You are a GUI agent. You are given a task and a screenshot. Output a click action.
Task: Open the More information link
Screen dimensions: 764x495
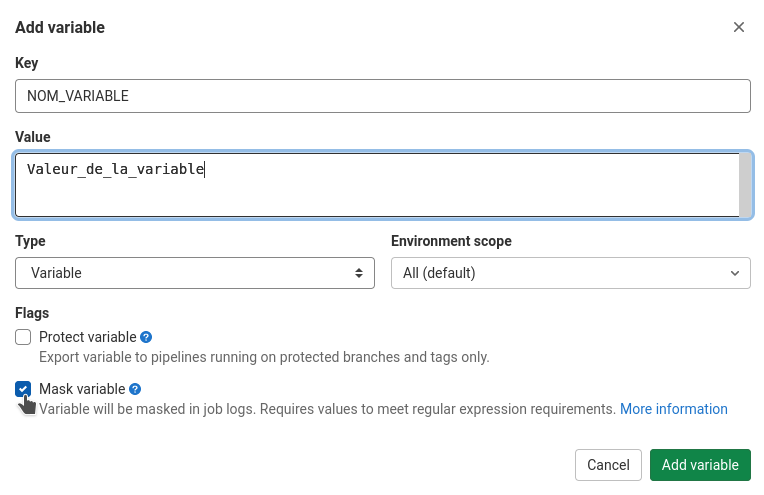click(x=673, y=409)
